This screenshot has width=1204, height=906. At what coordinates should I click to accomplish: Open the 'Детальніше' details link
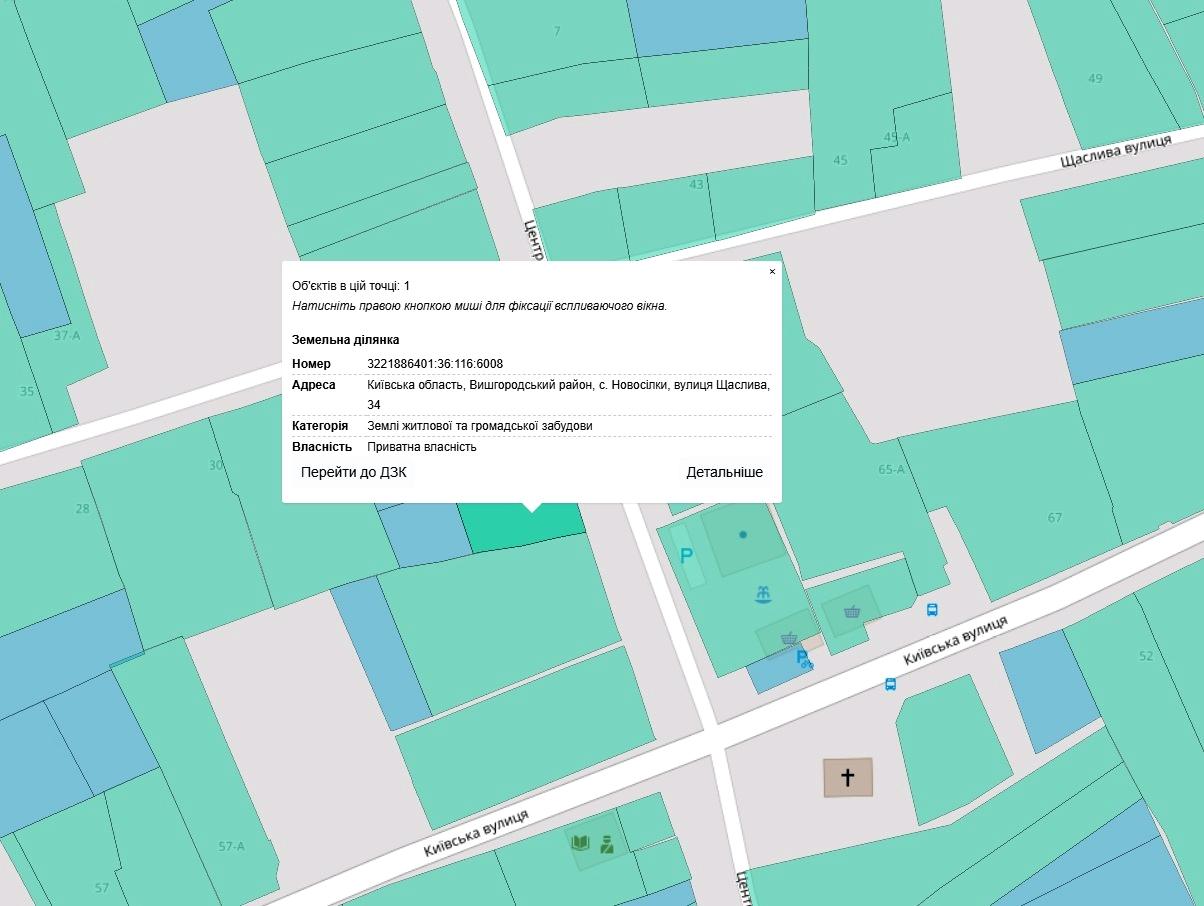pyautogui.click(x=724, y=472)
